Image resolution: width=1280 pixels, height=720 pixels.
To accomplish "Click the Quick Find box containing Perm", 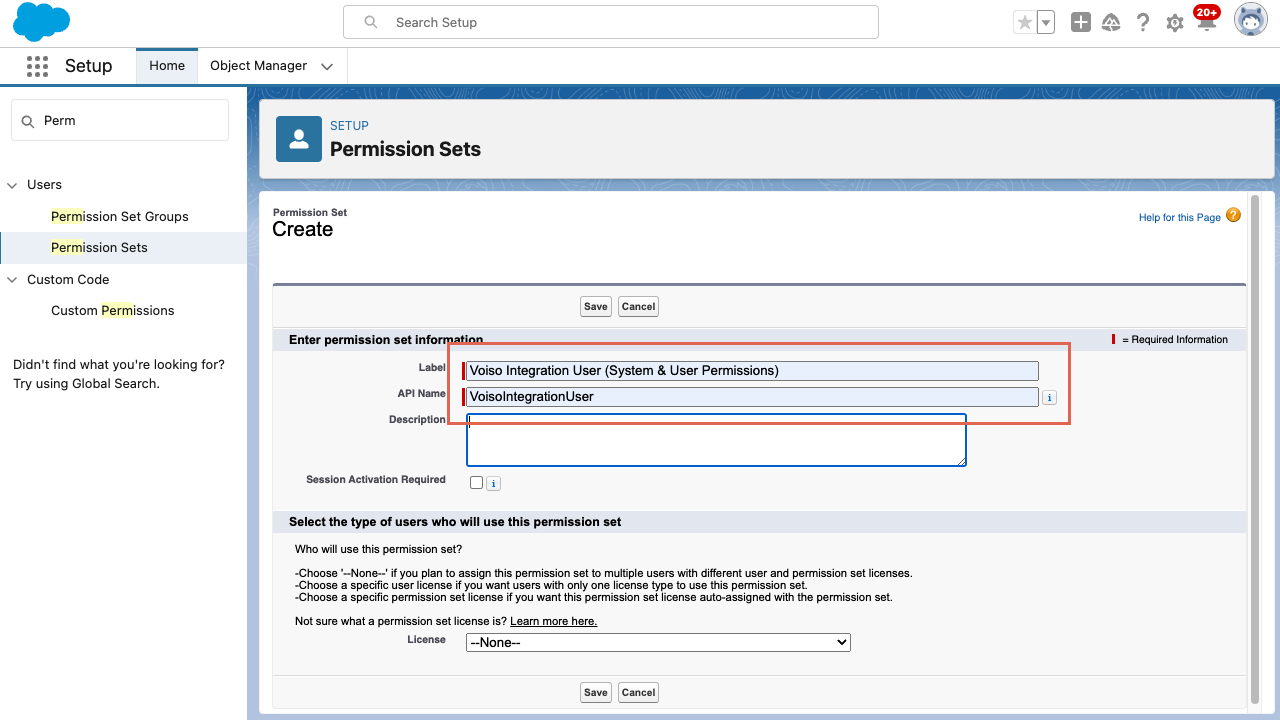I will click(x=120, y=120).
